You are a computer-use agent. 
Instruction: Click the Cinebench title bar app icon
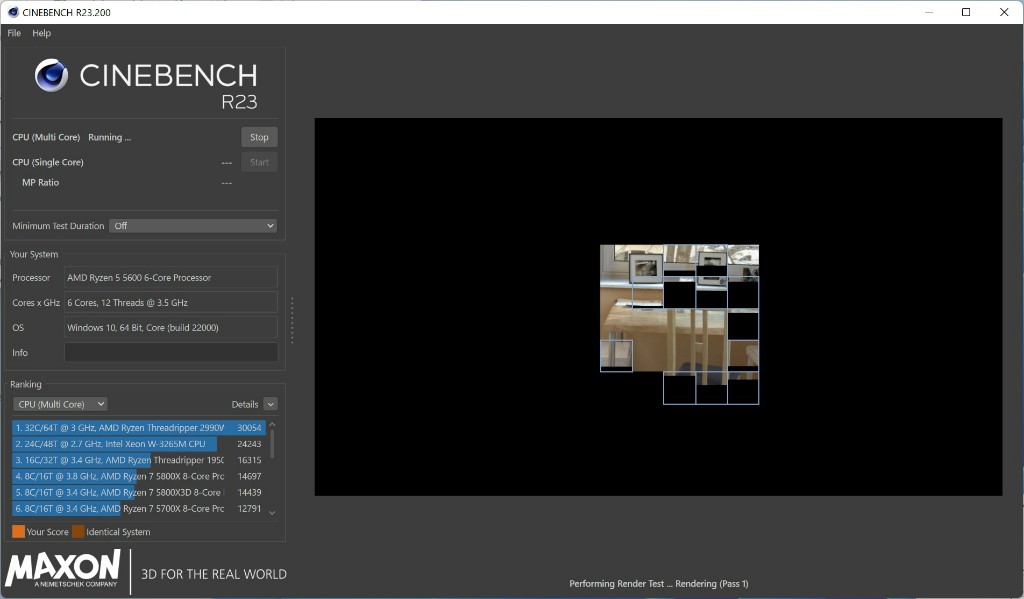tap(12, 12)
